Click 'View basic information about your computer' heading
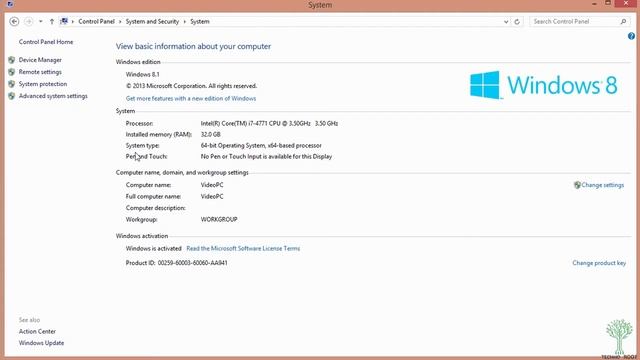 (x=193, y=46)
